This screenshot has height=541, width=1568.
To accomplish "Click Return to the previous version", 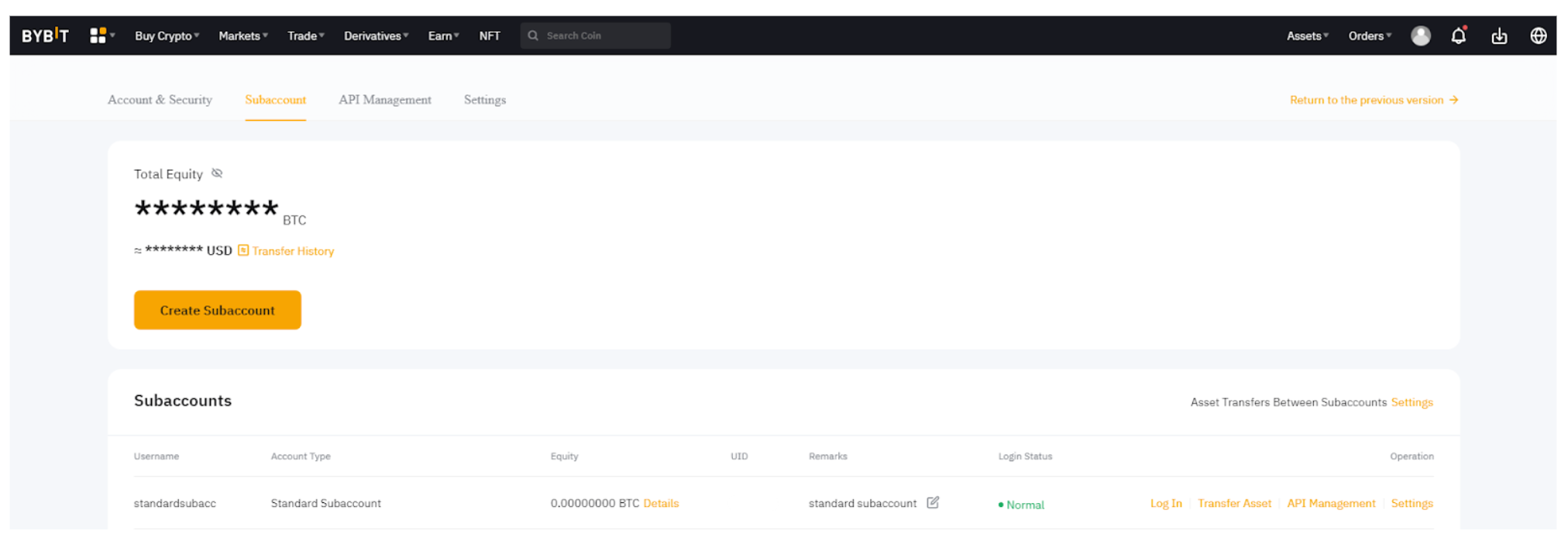I will tap(1367, 100).
